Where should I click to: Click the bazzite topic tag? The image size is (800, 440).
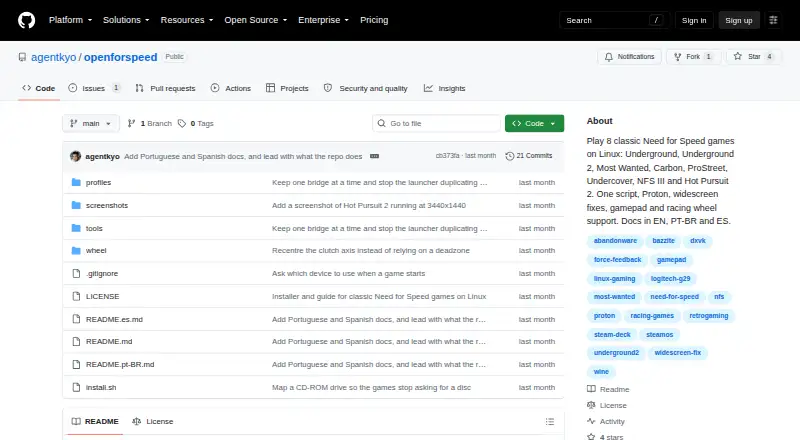pos(663,241)
